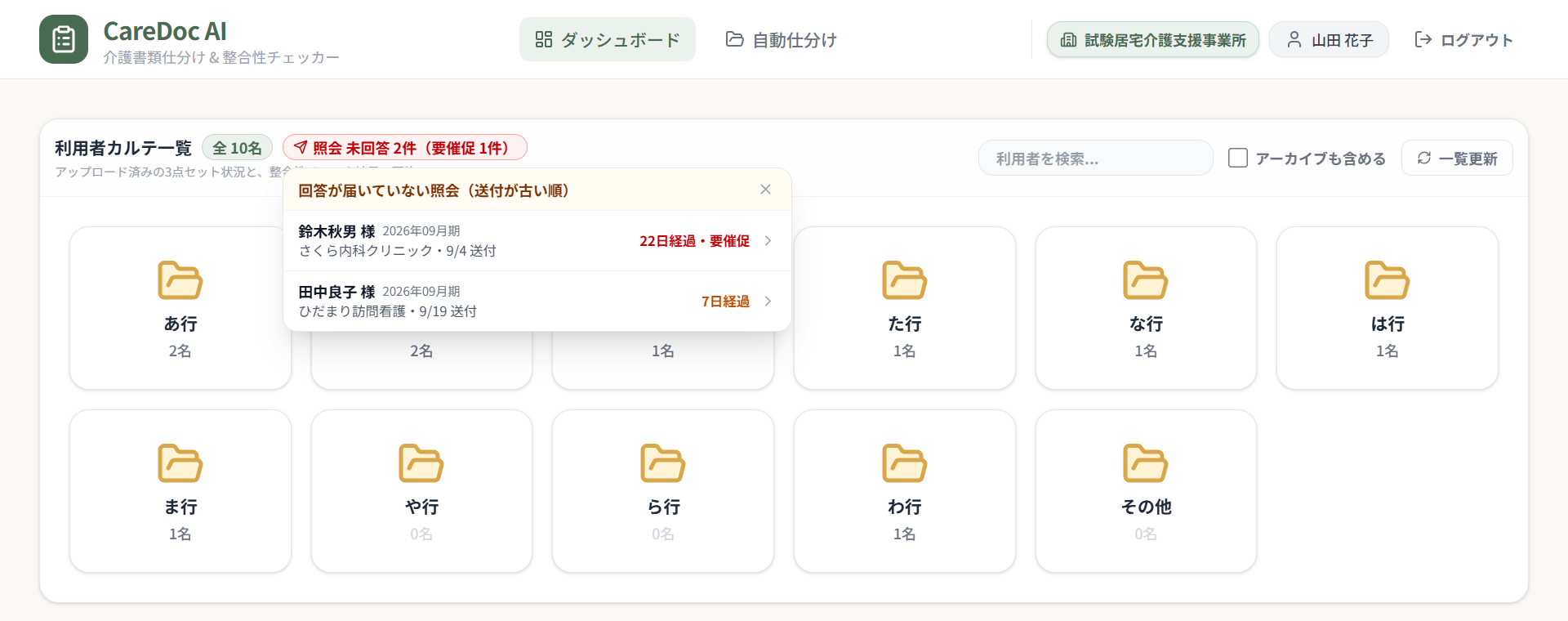Open the な行 folder icon

click(1146, 280)
